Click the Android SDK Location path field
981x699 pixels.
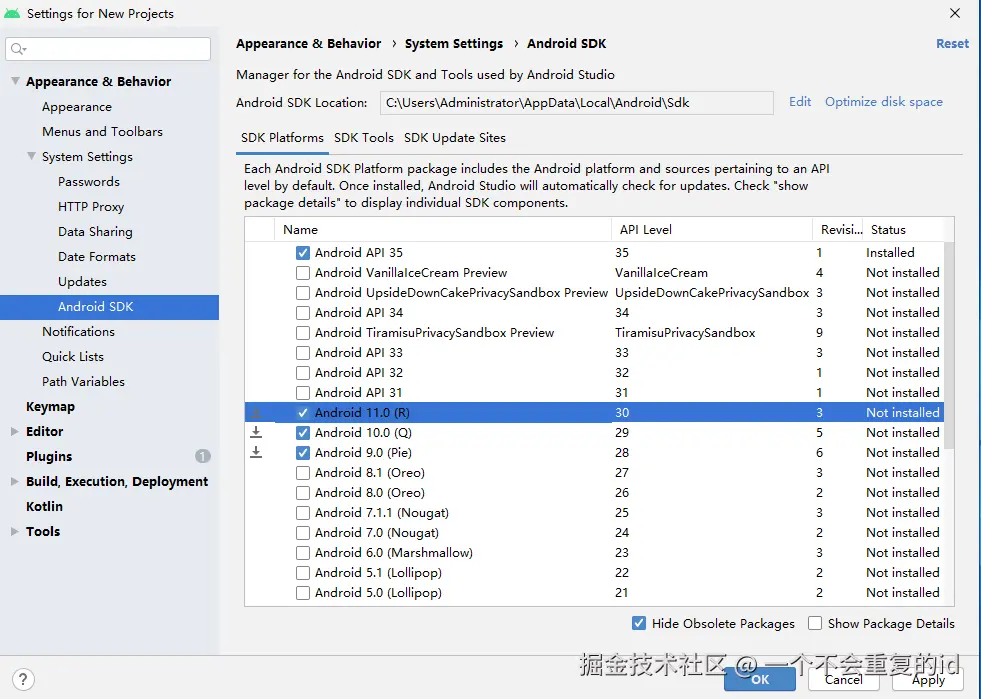coord(576,103)
